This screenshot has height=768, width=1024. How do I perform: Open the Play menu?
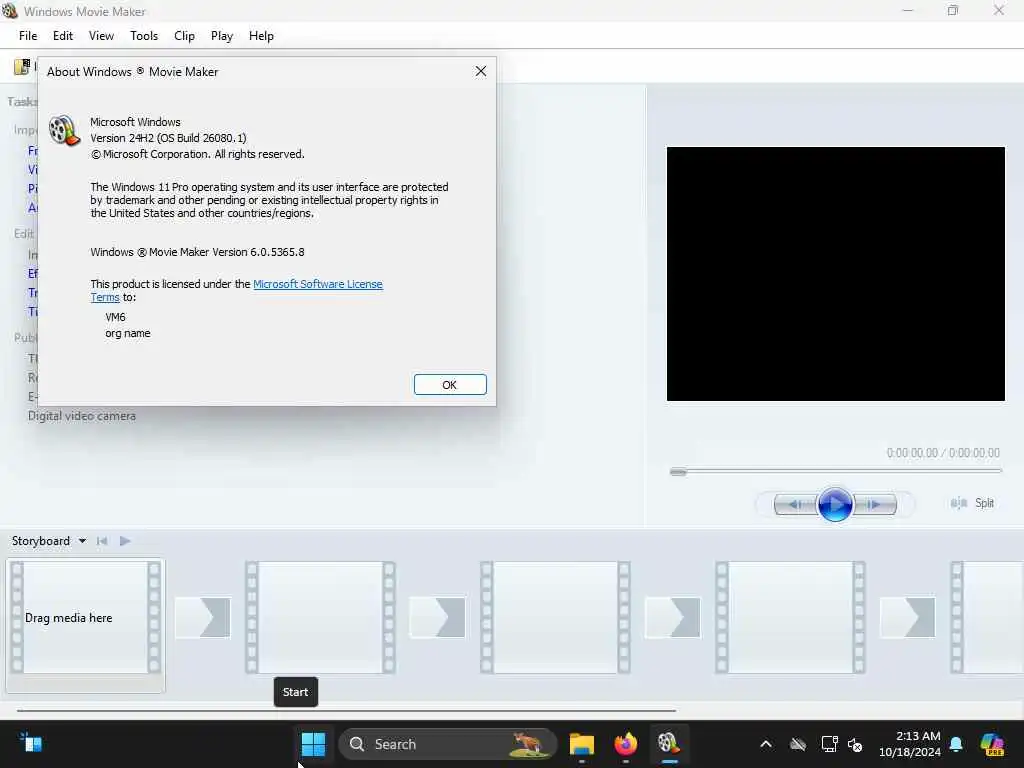click(x=222, y=36)
